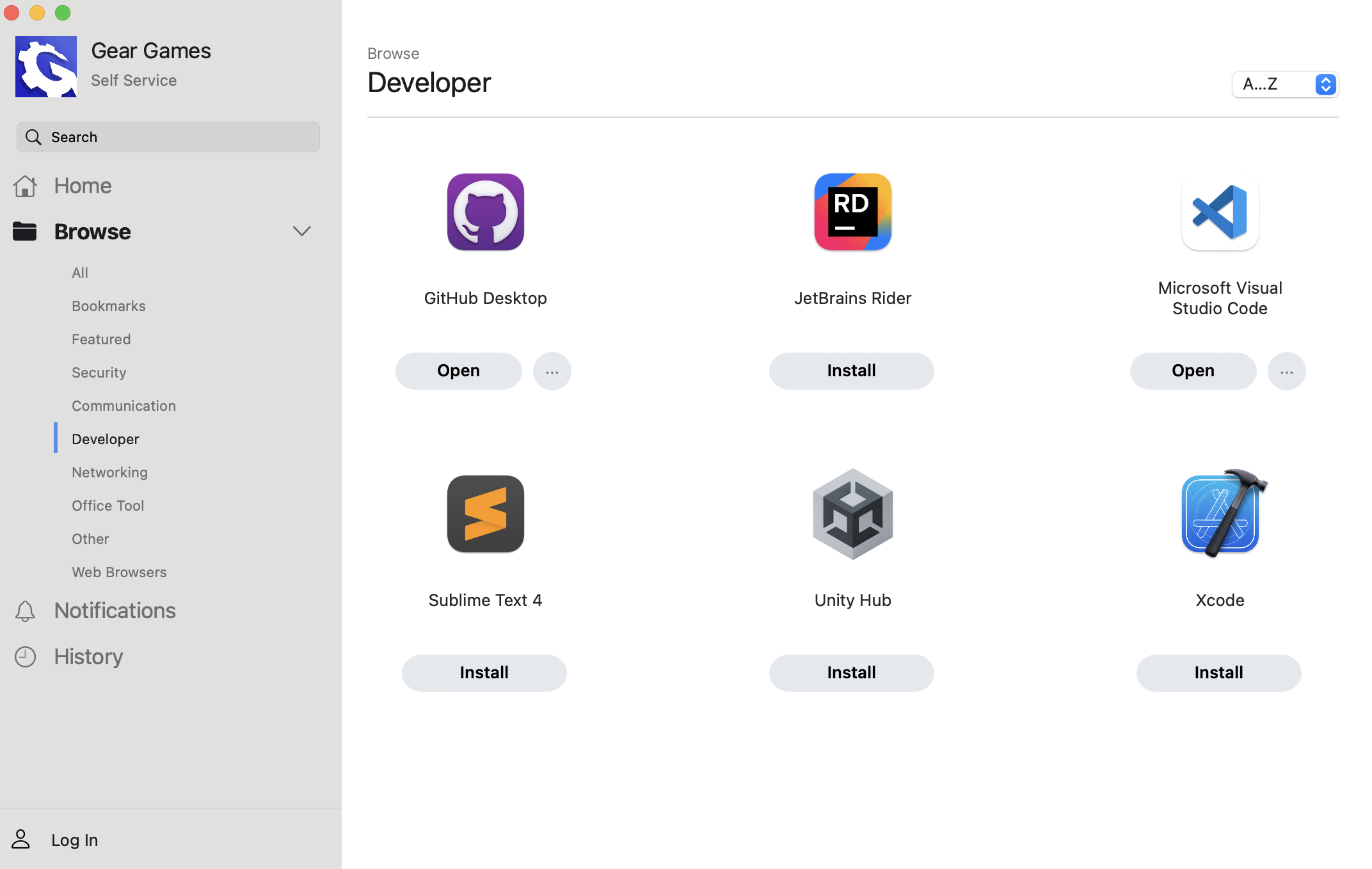Click the Visual Studio Code icon

1220,212
